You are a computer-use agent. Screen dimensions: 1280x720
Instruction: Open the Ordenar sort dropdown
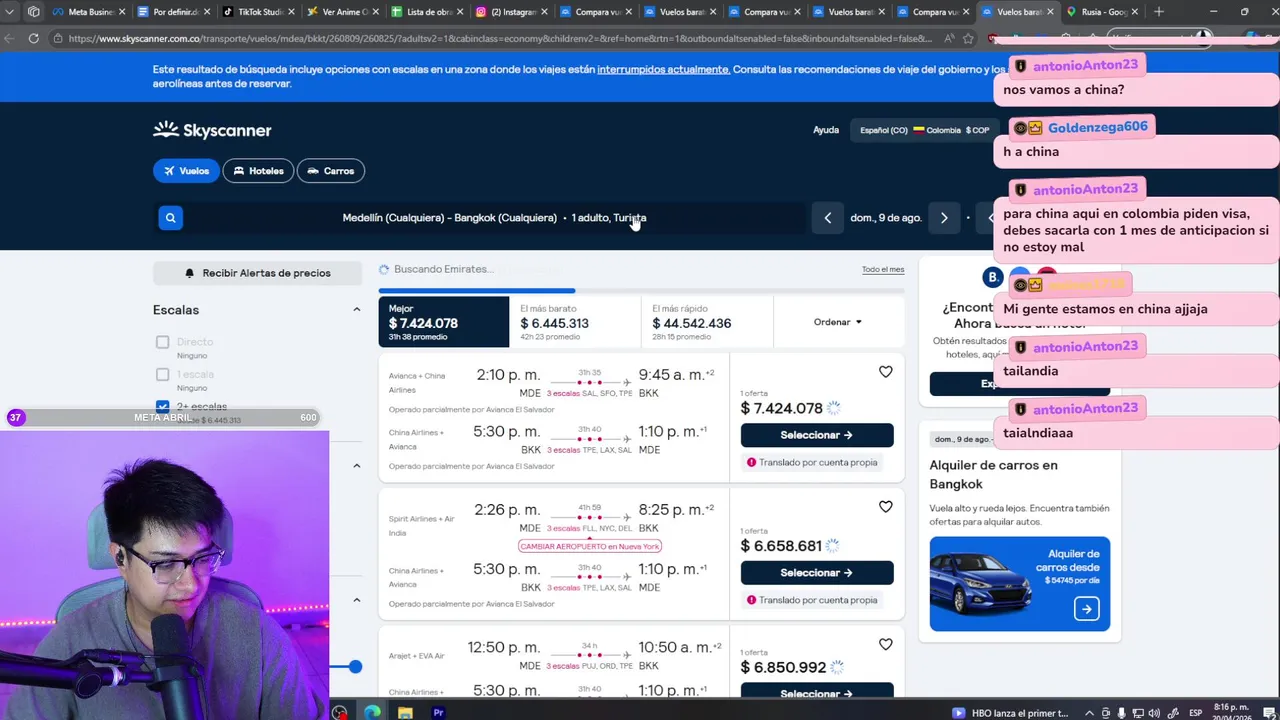(x=838, y=322)
